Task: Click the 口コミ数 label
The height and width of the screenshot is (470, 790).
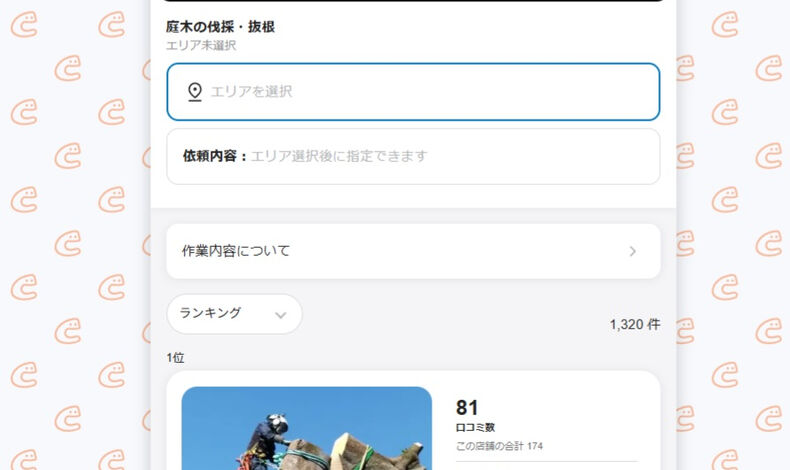Action: click(475, 427)
